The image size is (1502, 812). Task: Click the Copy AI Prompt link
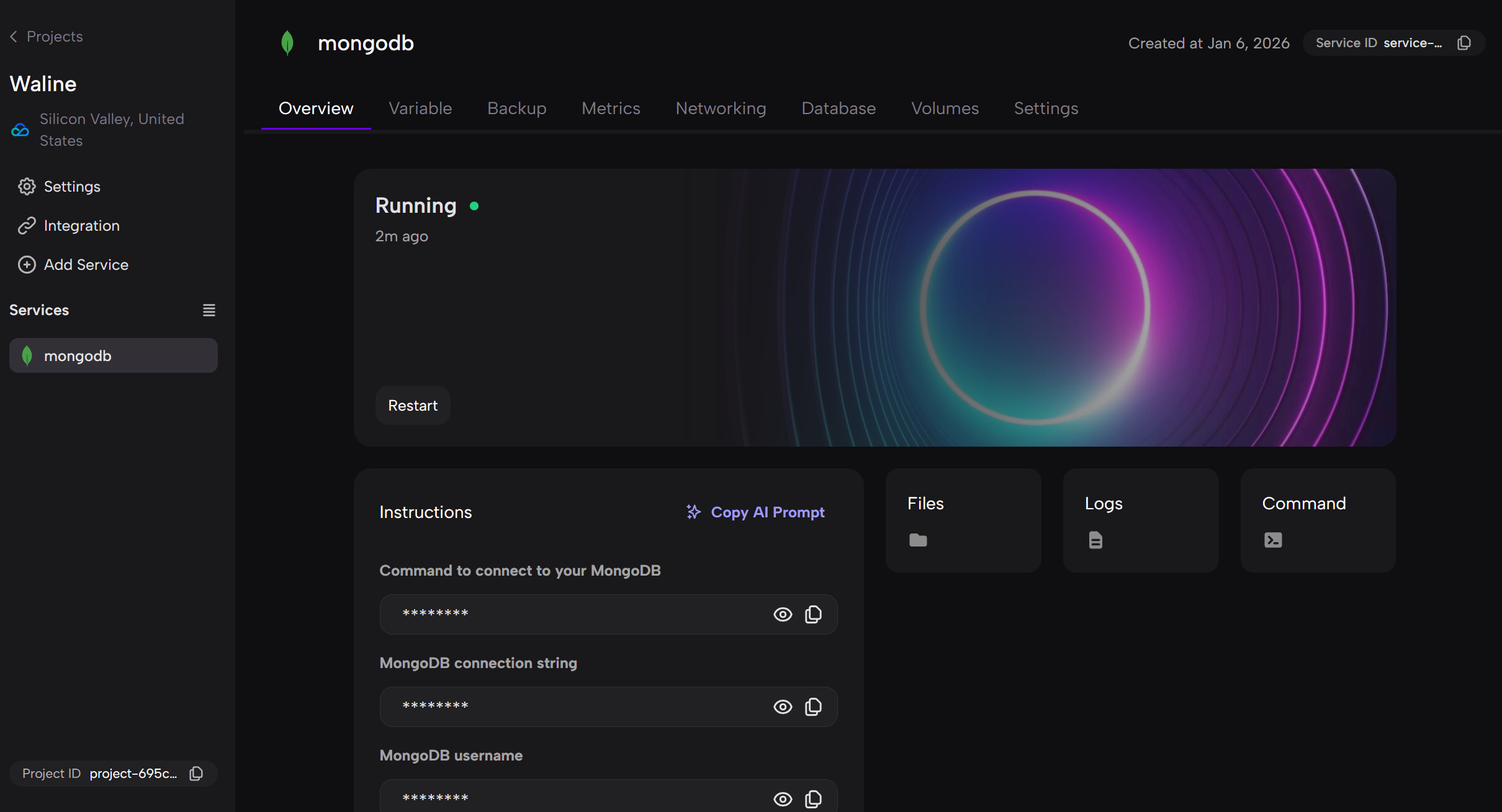click(755, 512)
